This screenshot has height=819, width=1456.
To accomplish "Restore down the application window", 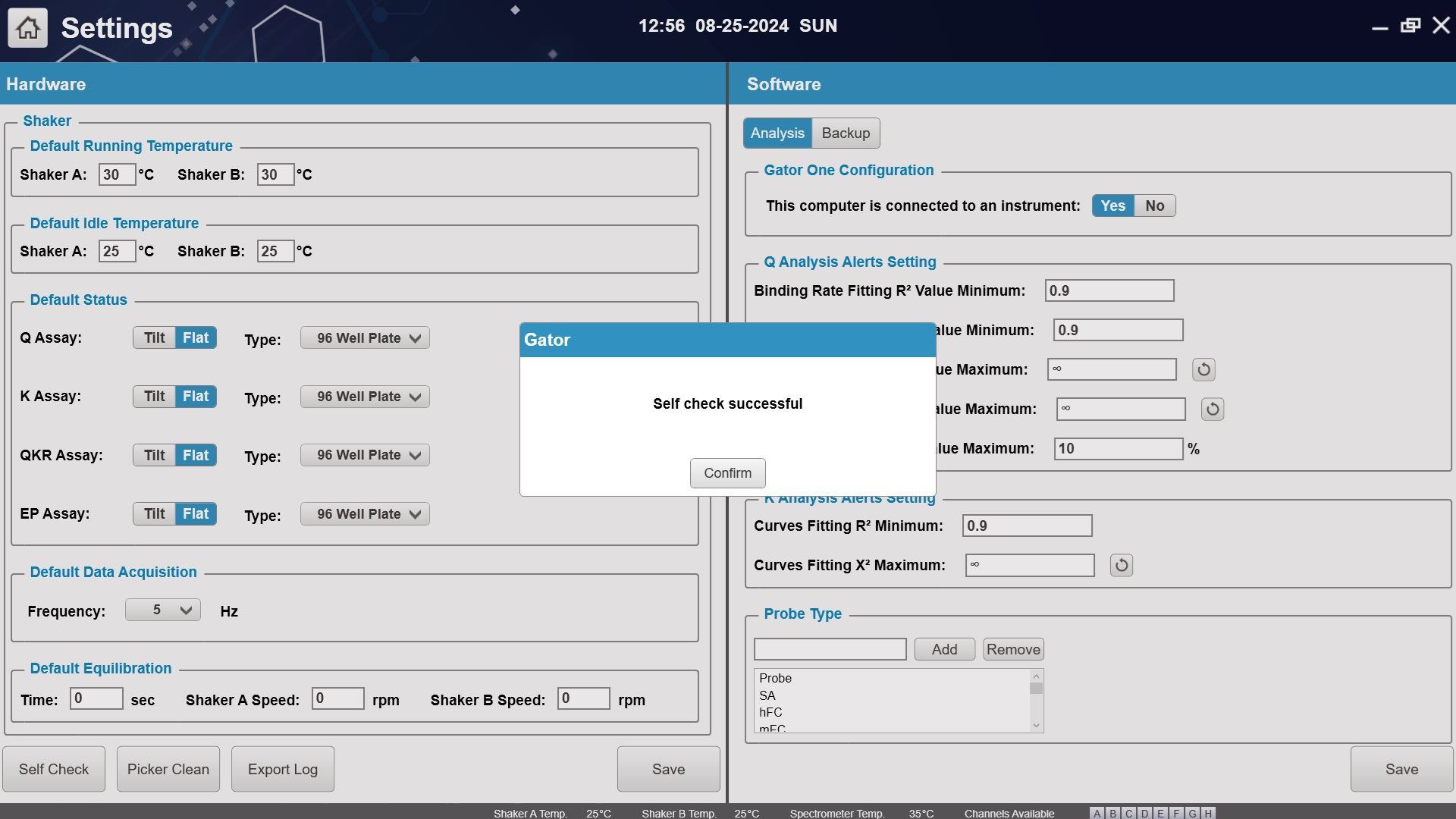I will (1410, 26).
